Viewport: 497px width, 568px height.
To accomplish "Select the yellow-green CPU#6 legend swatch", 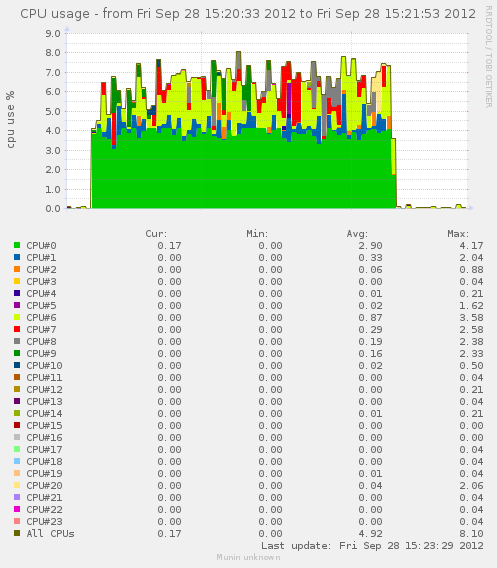I will coord(17,317).
